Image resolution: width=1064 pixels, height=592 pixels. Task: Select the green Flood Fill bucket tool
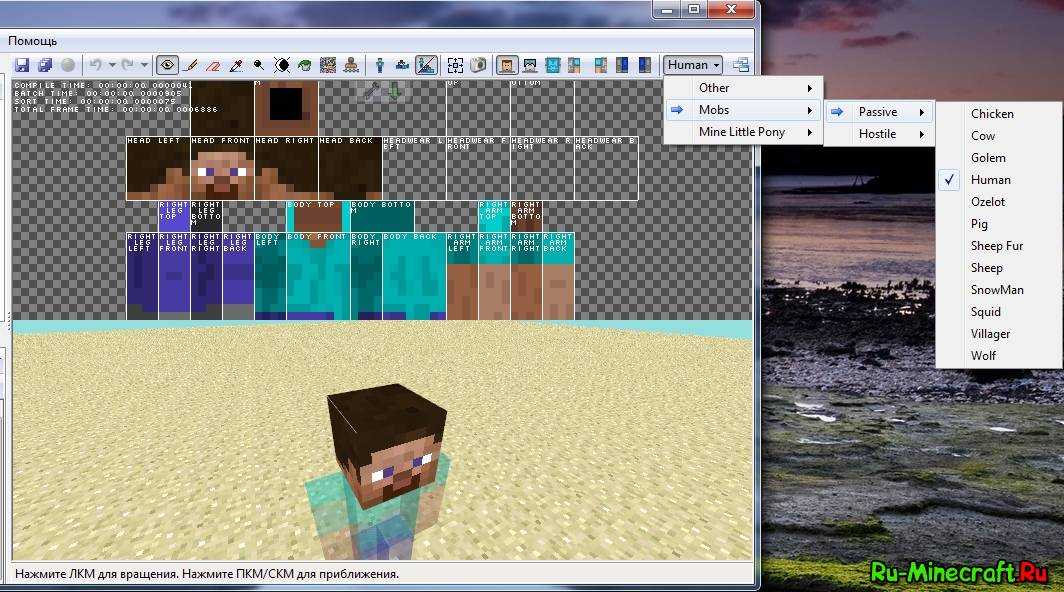click(x=305, y=65)
